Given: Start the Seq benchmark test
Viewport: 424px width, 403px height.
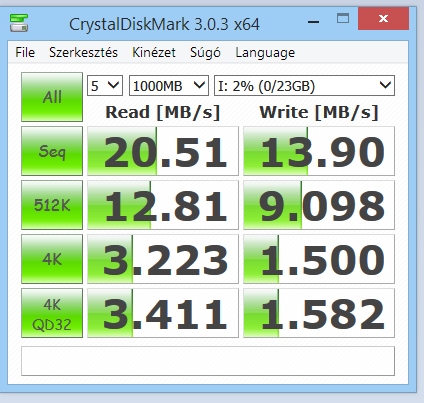Looking at the screenshot, I should (52, 151).
